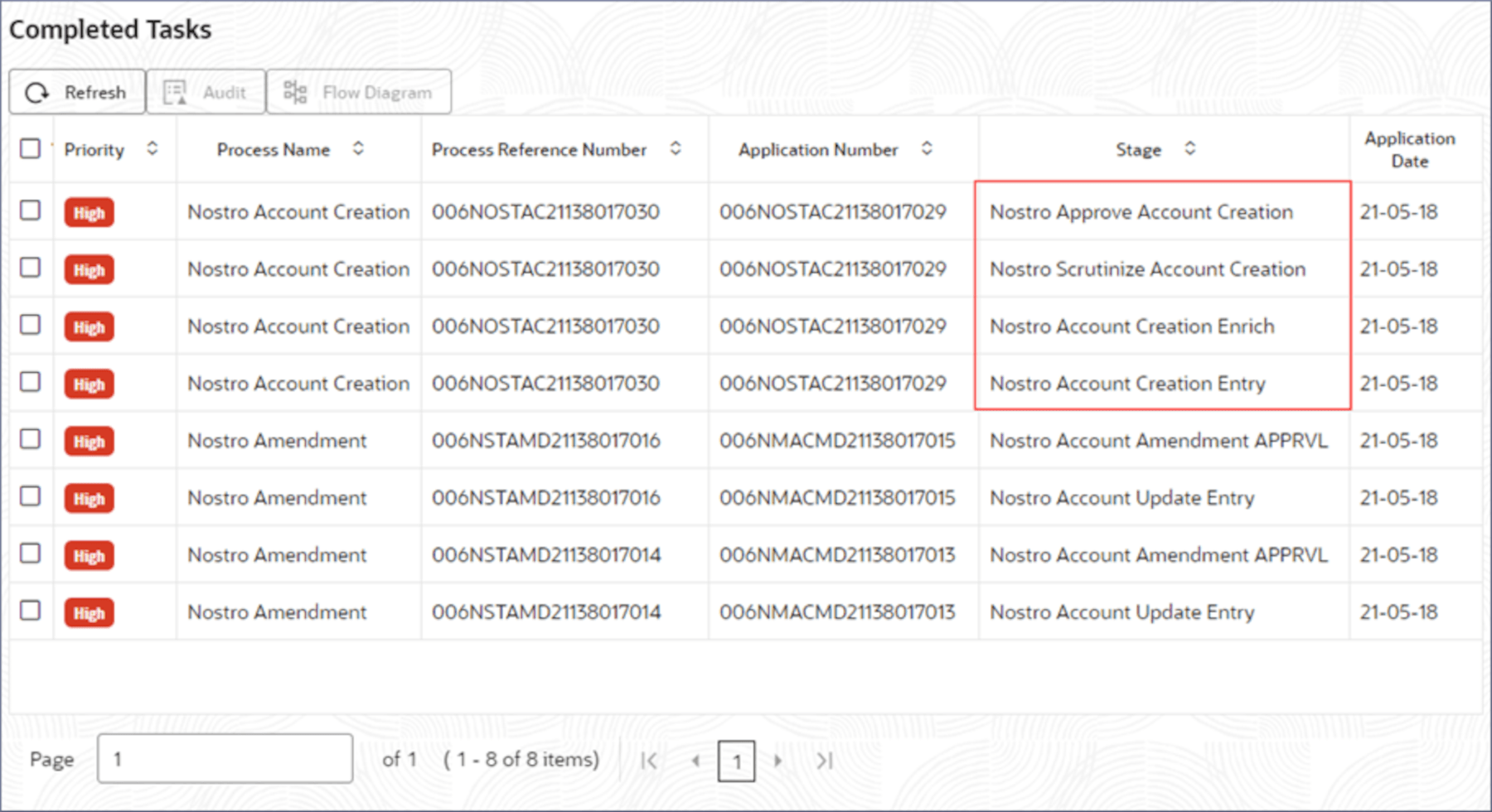Select page number 1 in pagination
Screen dimensions: 1492x812
(x=736, y=761)
